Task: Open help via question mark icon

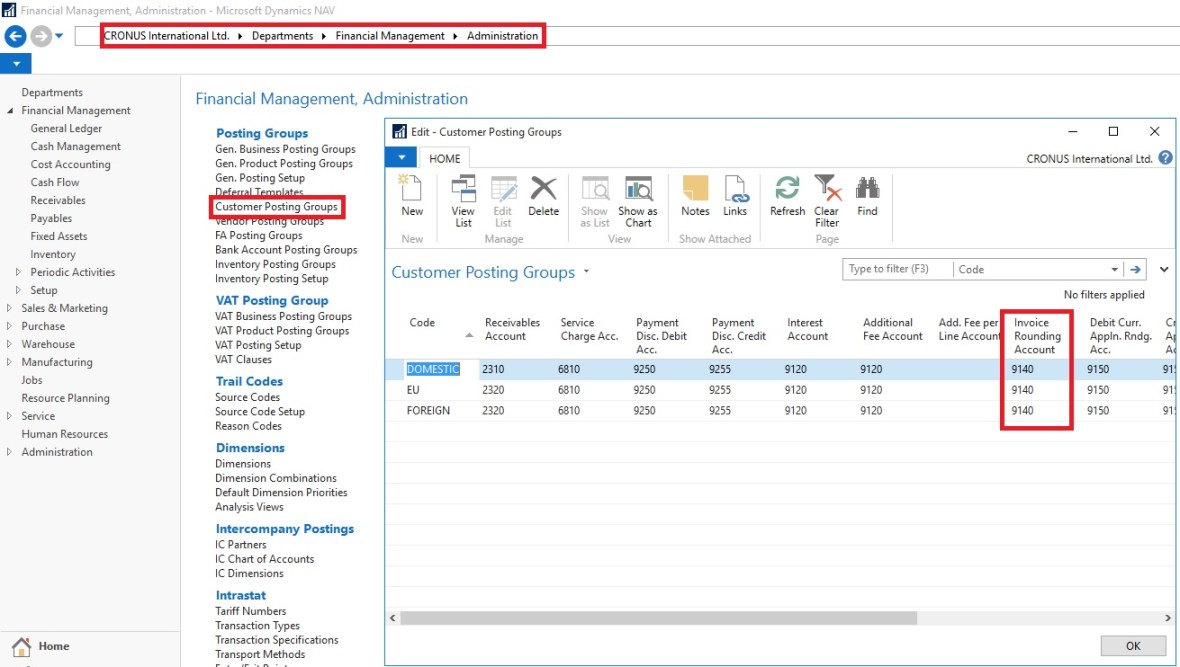Action: click(x=1165, y=158)
